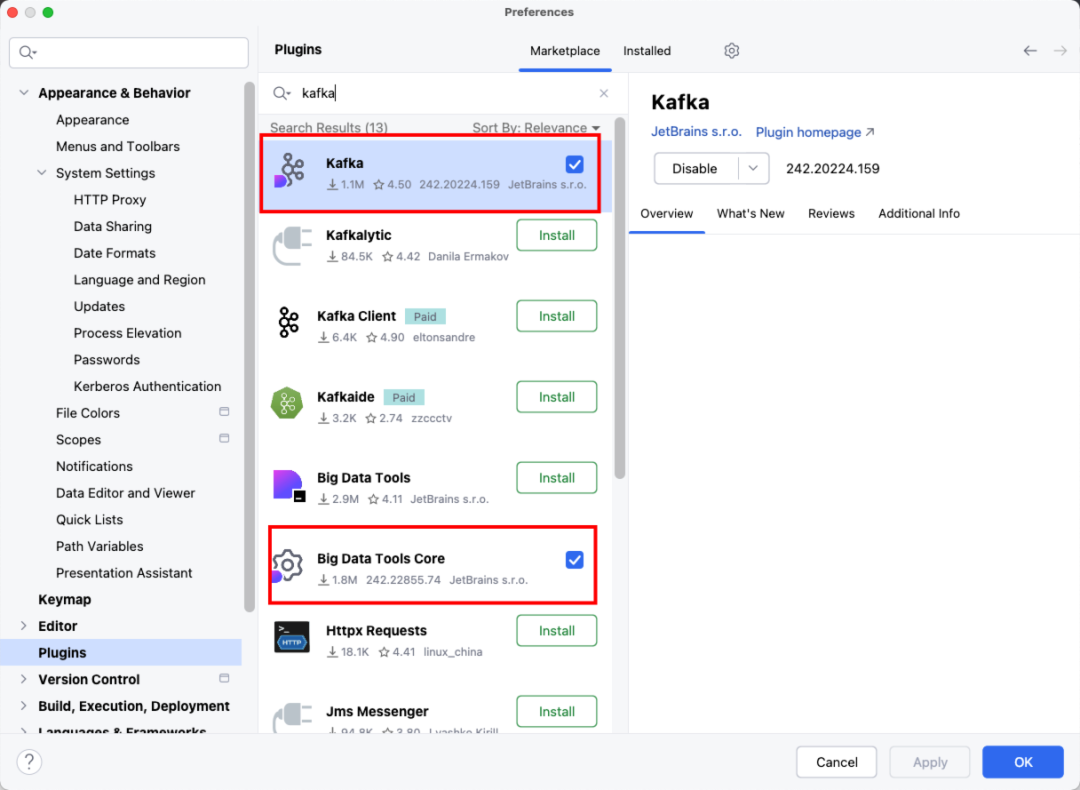
Task: Open the Keymap settings
Action: (65, 599)
